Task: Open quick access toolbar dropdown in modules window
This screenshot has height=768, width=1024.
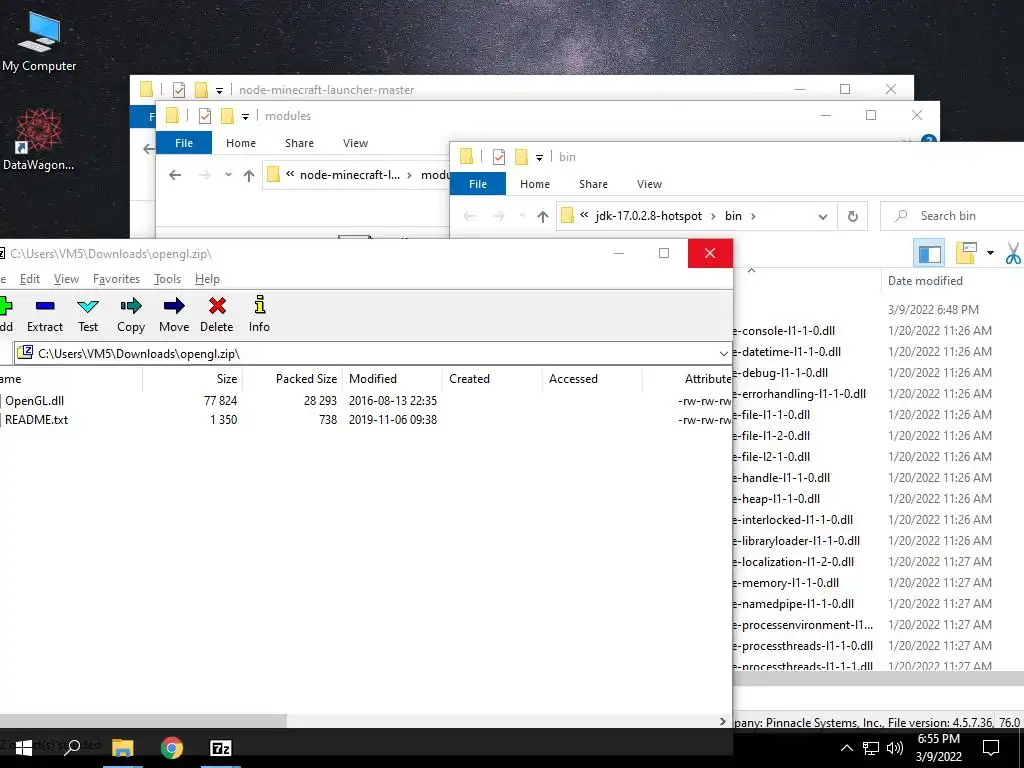Action: (246, 117)
